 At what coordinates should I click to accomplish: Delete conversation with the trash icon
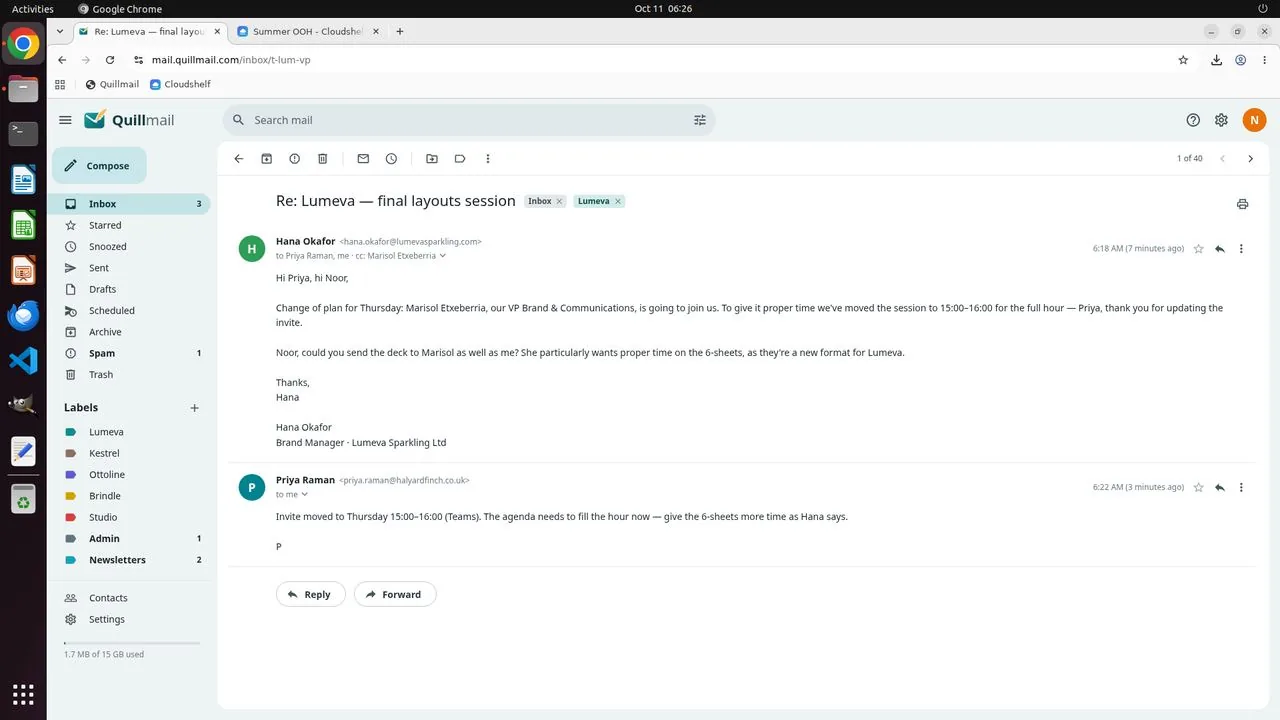click(x=323, y=159)
